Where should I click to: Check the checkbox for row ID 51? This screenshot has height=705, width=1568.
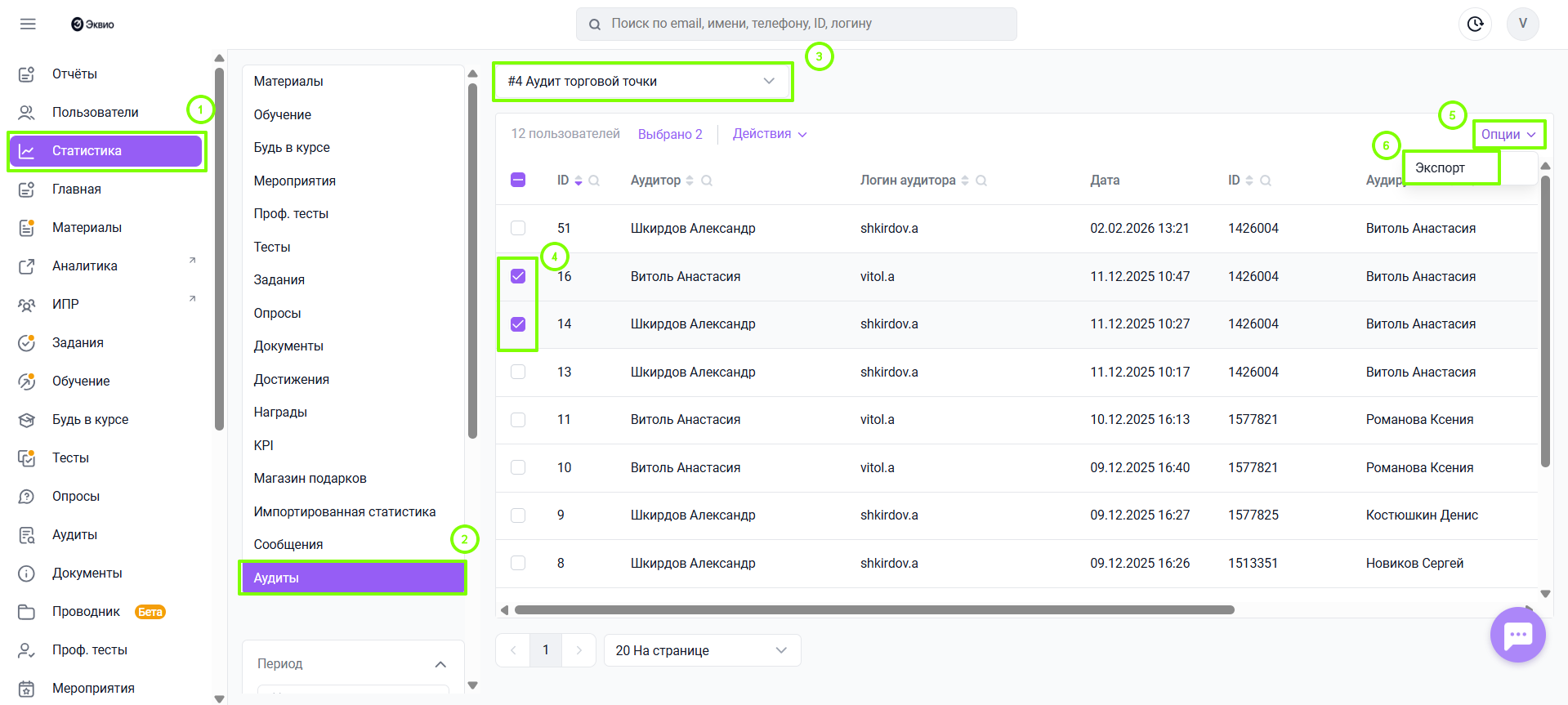[518, 228]
